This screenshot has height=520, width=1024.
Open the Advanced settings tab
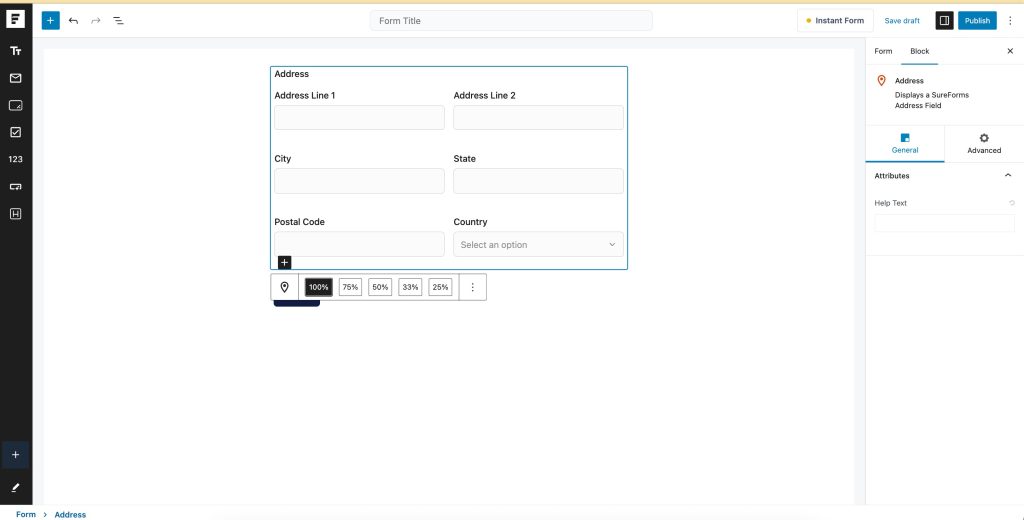pyautogui.click(x=984, y=143)
